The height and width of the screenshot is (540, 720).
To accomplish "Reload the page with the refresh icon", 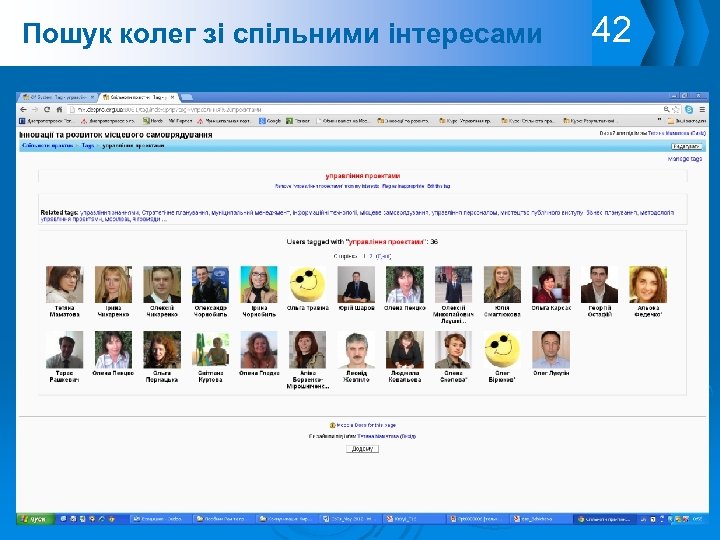I will [47, 110].
